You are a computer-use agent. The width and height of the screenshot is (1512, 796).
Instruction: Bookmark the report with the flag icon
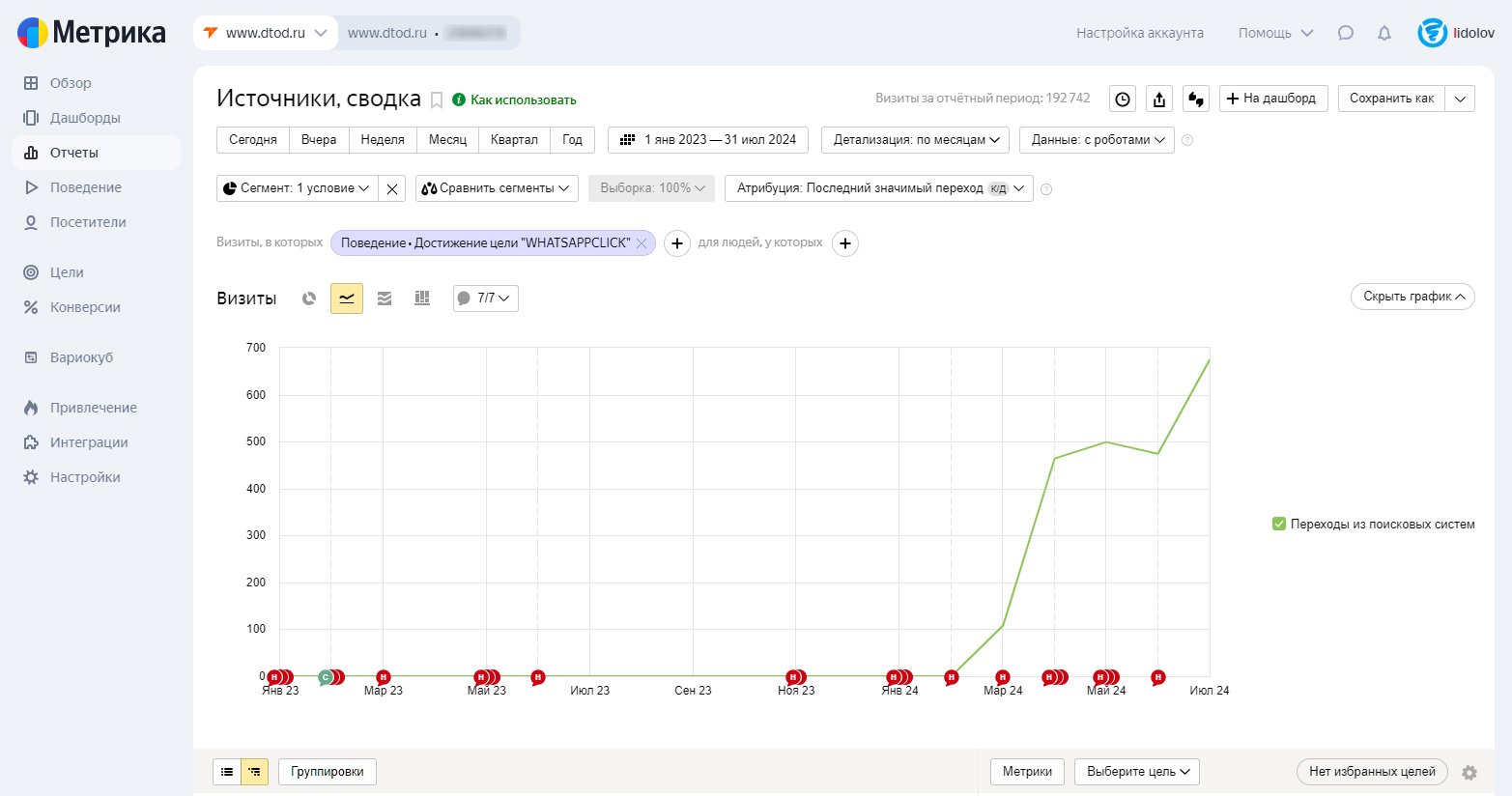tap(437, 99)
